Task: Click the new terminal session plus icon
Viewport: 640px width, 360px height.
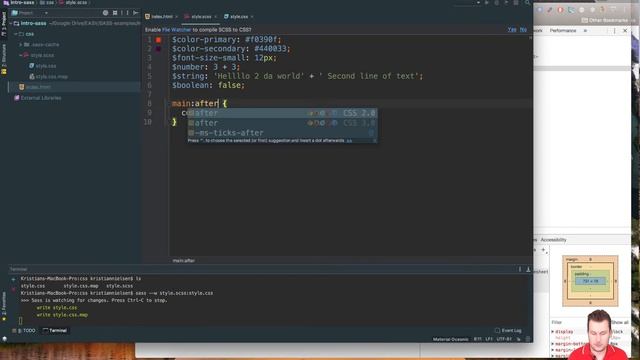Action: [13, 280]
